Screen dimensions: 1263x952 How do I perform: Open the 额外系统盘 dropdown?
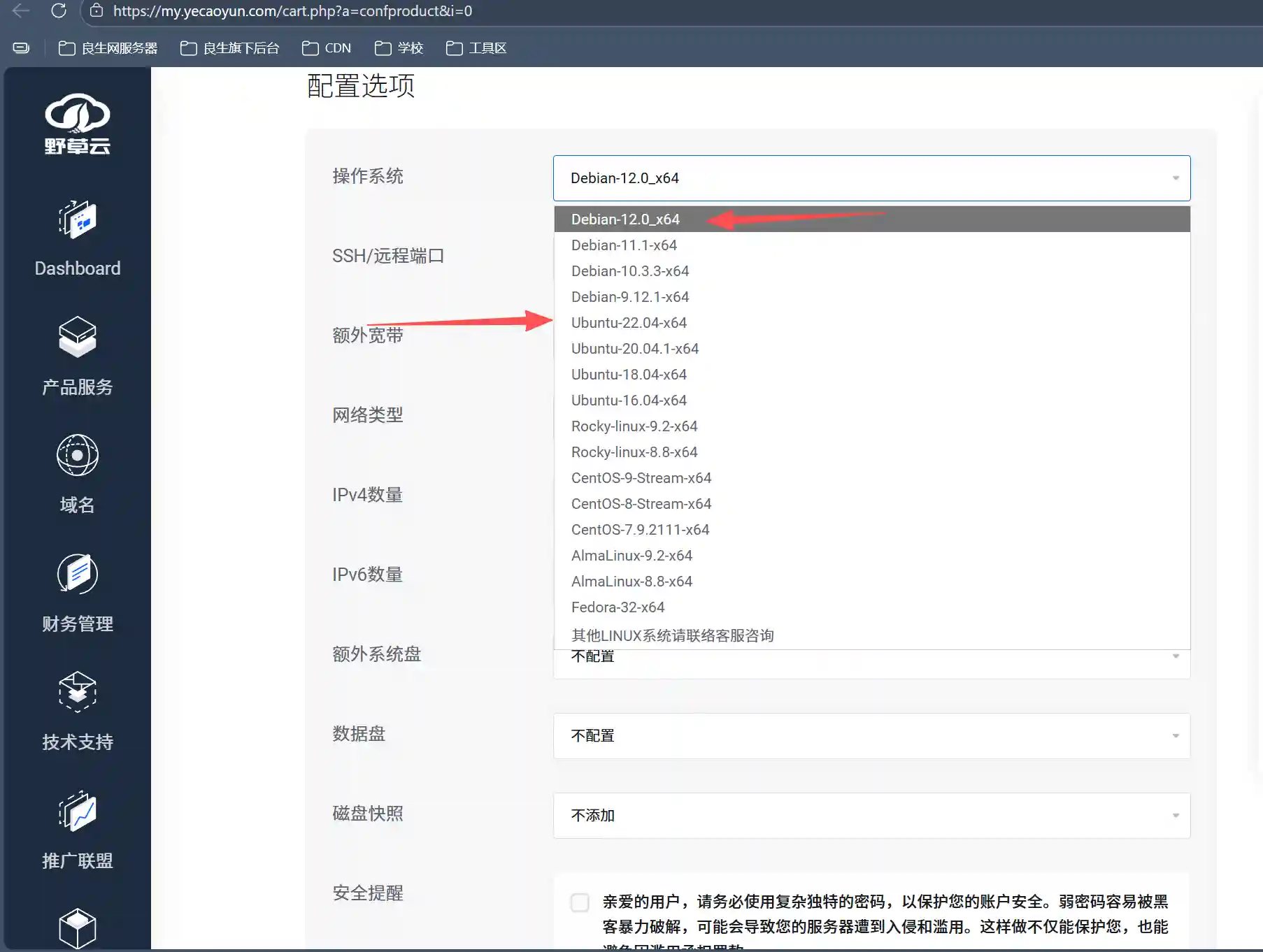(x=871, y=663)
